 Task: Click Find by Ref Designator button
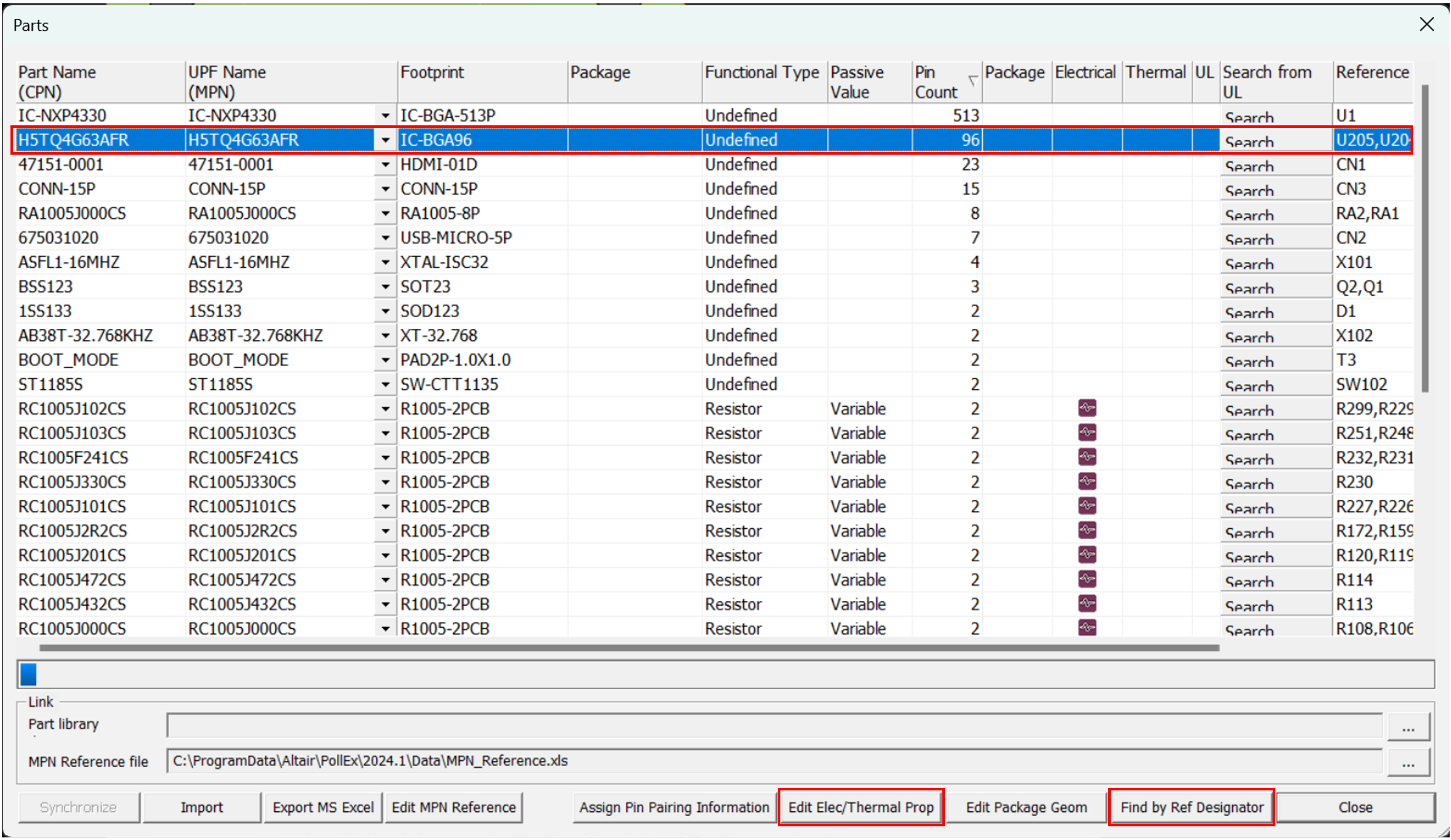(1191, 807)
